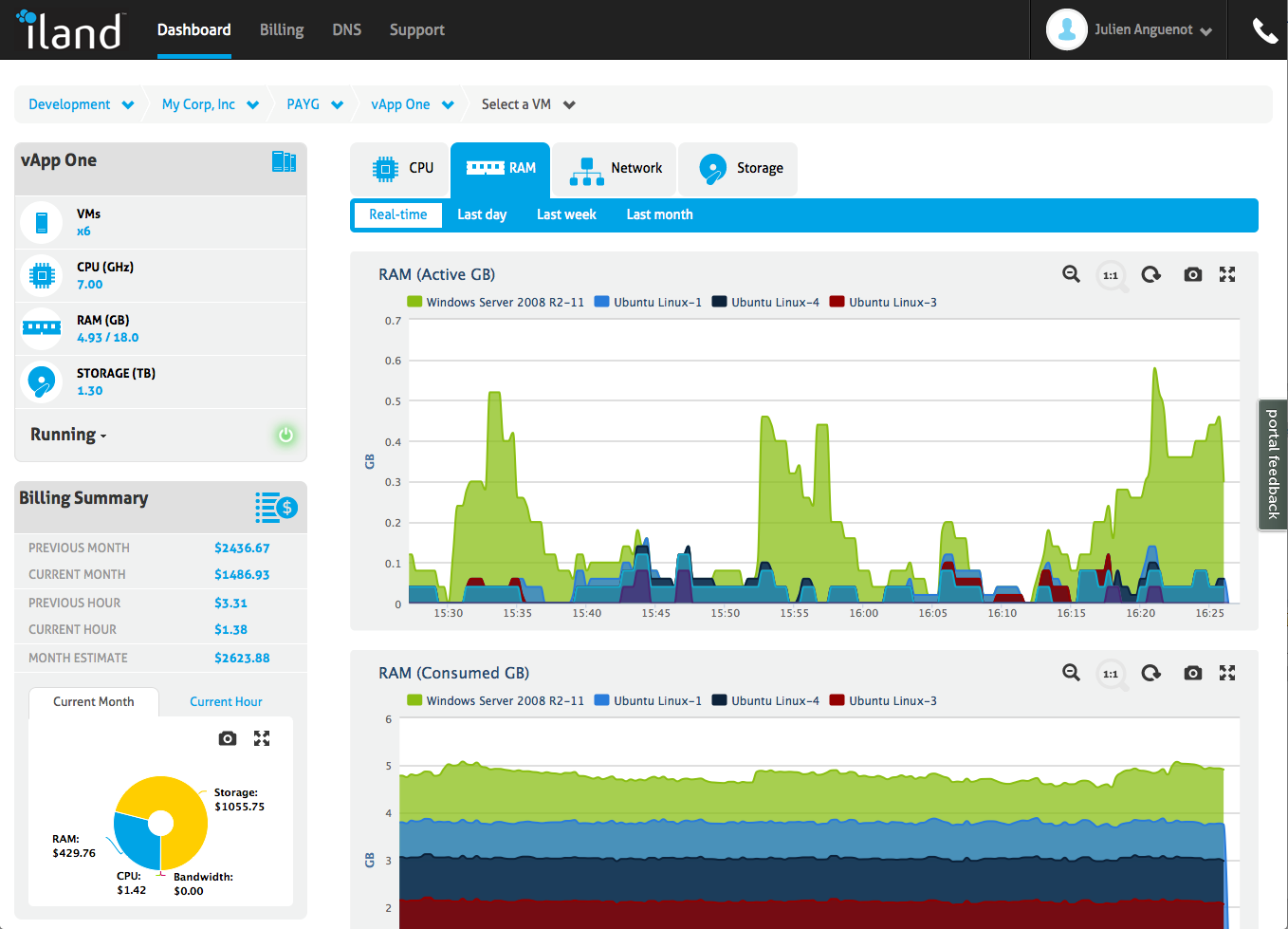Click the blue RAM pie slice

(133, 839)
